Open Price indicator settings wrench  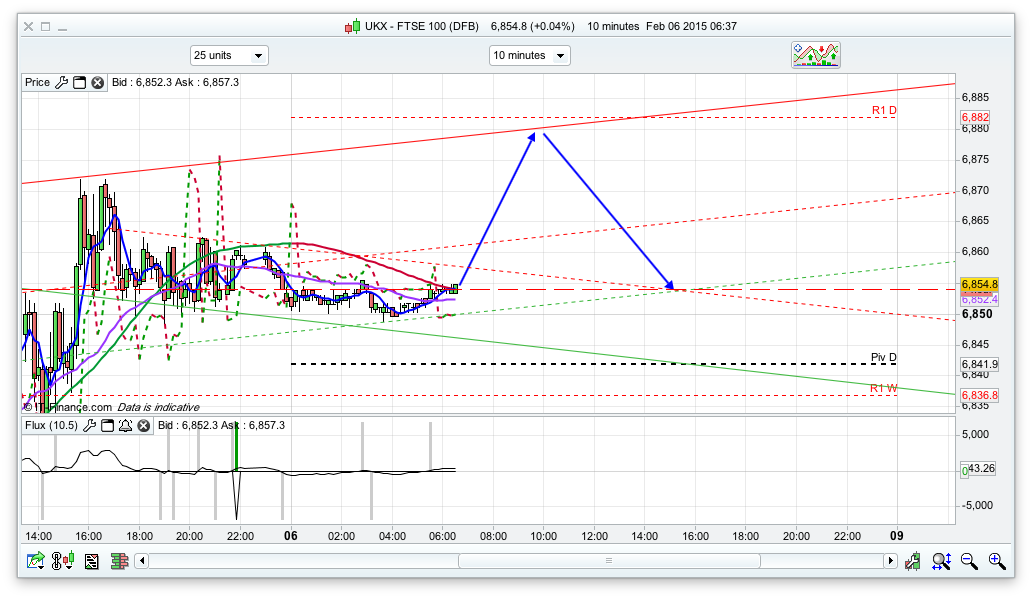pyautogui.click(x=62, y=83)
